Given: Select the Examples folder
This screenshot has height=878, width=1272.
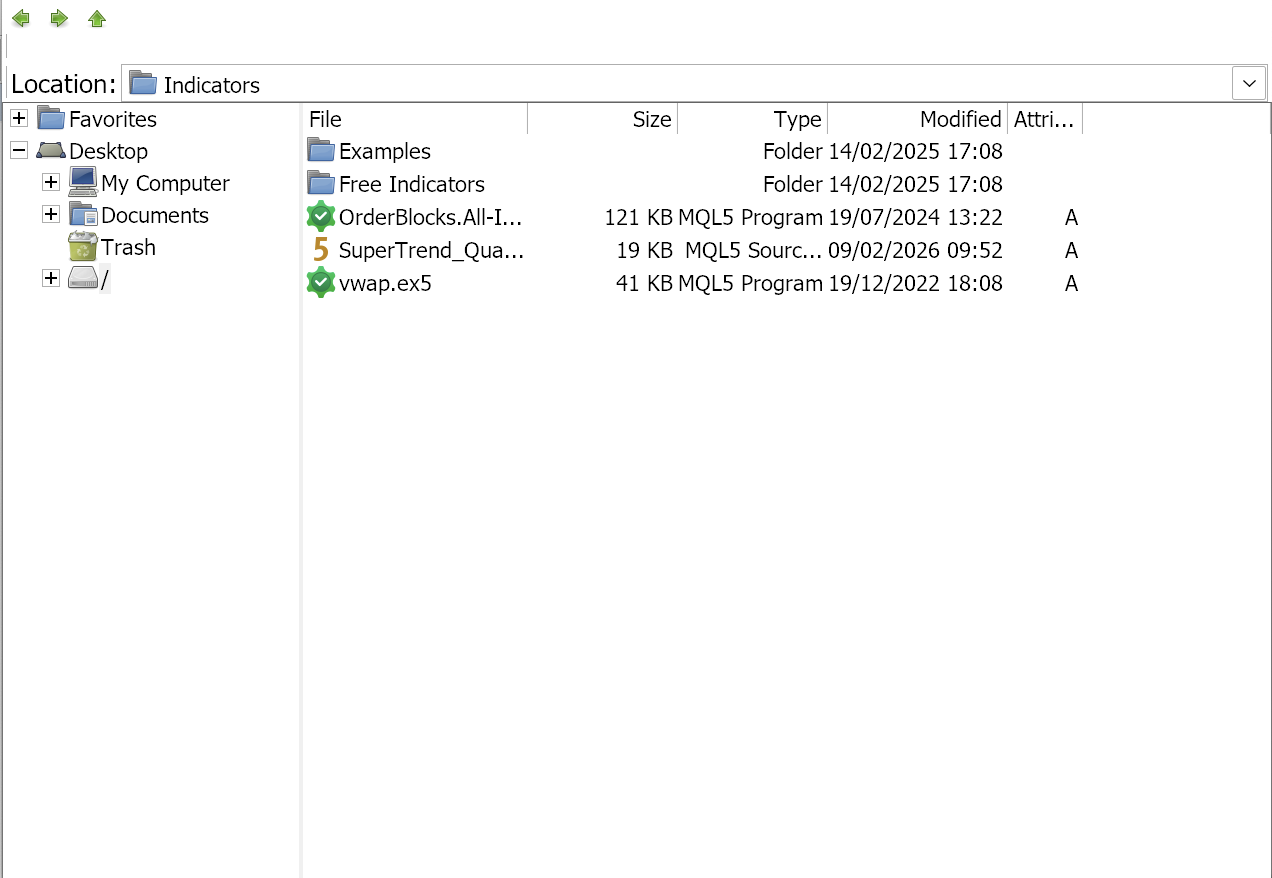Looking at the screenshot, I should (x=384, y=152).
